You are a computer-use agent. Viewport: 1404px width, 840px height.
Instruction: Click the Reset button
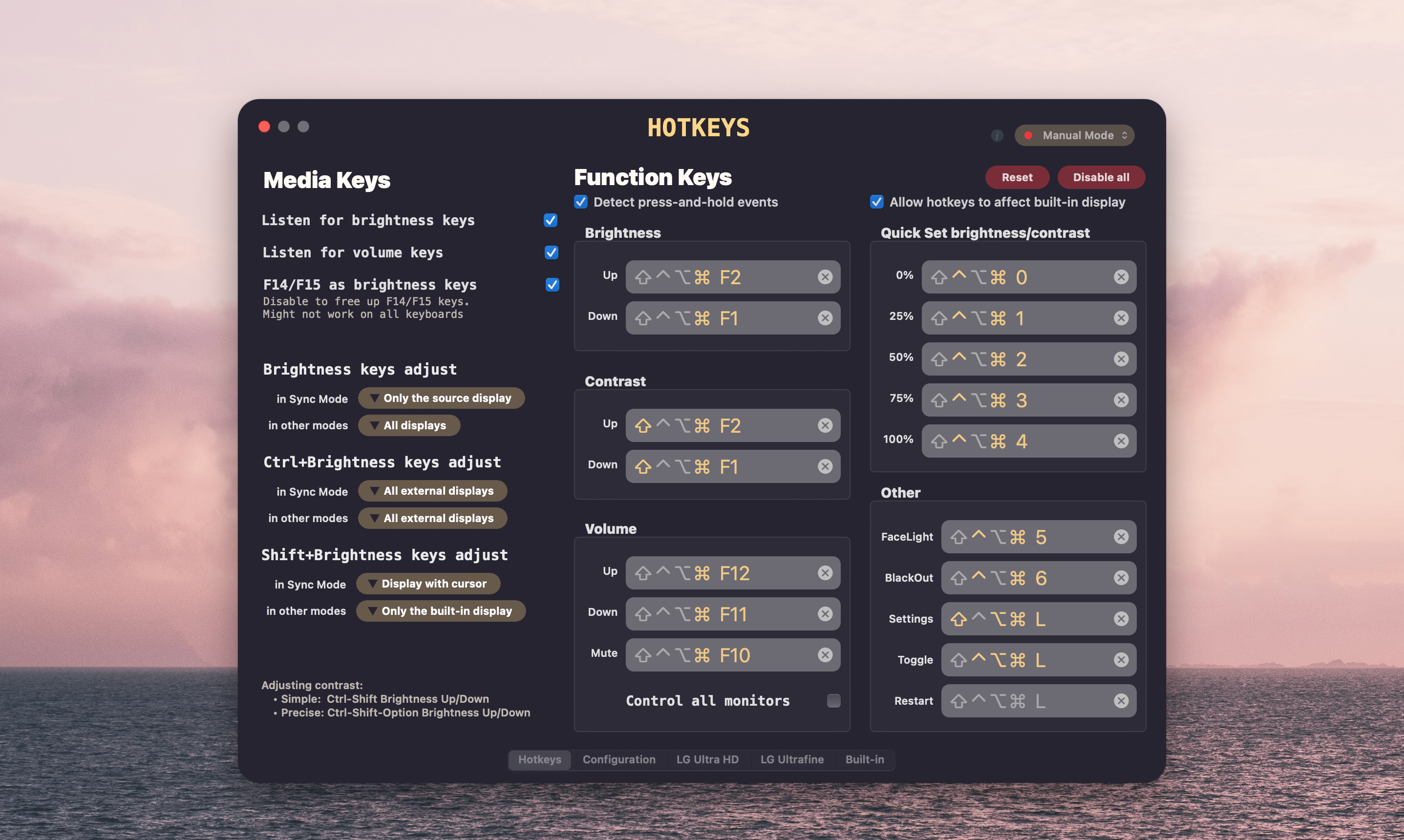(1017, 177)
